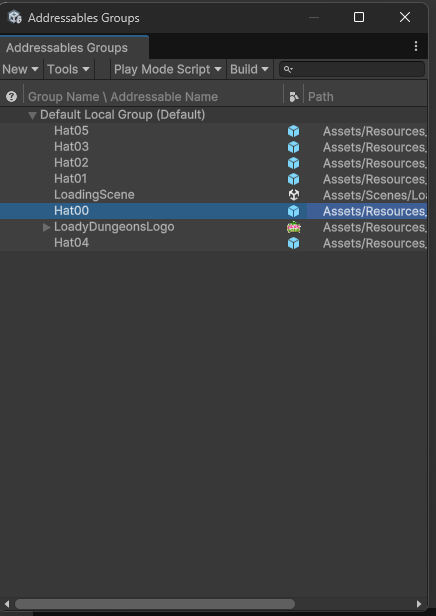The height and width of the screenshot is (616, 436).
Task: Open the Build dropdown menu
Action: click(x=249, y=69)
